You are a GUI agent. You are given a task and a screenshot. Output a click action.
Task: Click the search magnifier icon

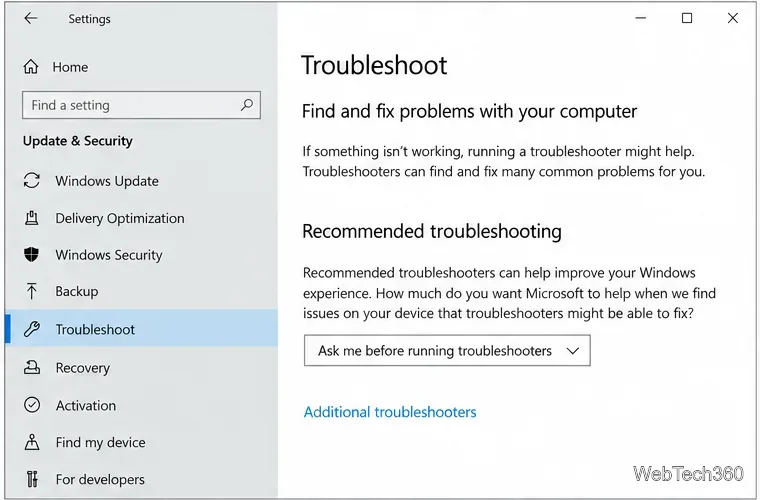click(247, 105)
